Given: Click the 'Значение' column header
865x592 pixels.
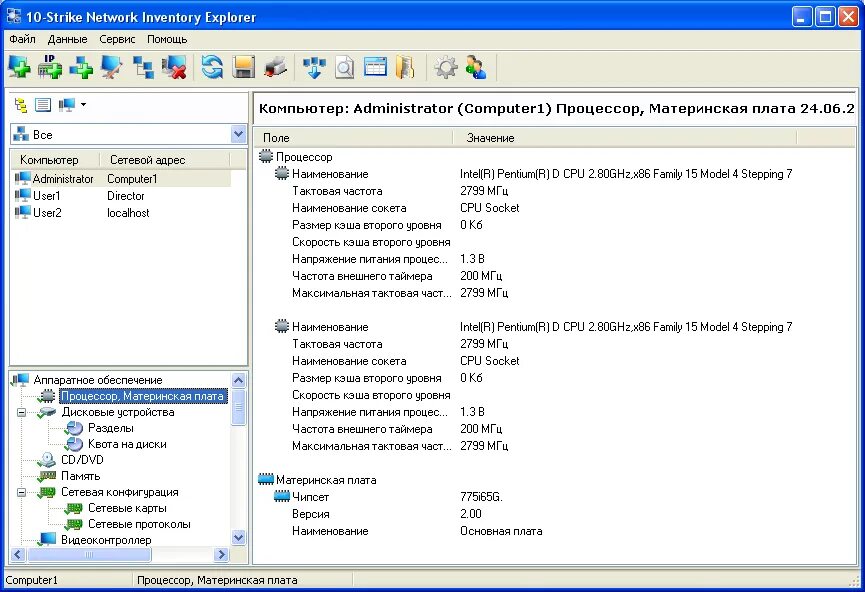Looking at the screenshot, I should pyautogui.click(x=624, y=137).
